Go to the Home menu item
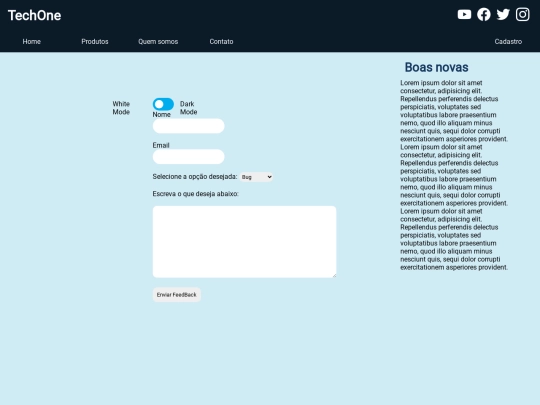Screen dimensions: 540x405 pos(32,42)
